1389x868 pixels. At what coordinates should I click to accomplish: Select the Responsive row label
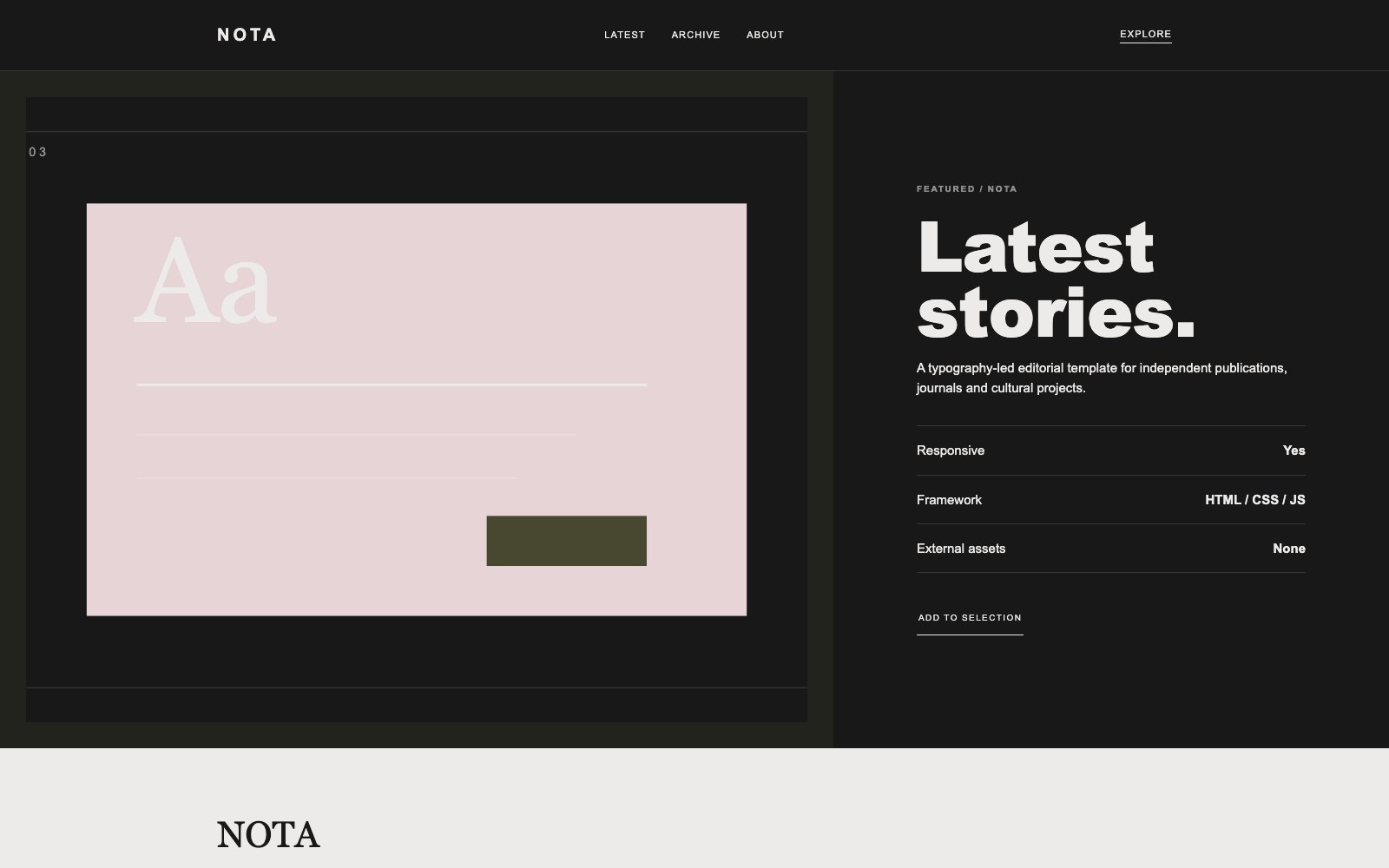(x=951, y=450)
